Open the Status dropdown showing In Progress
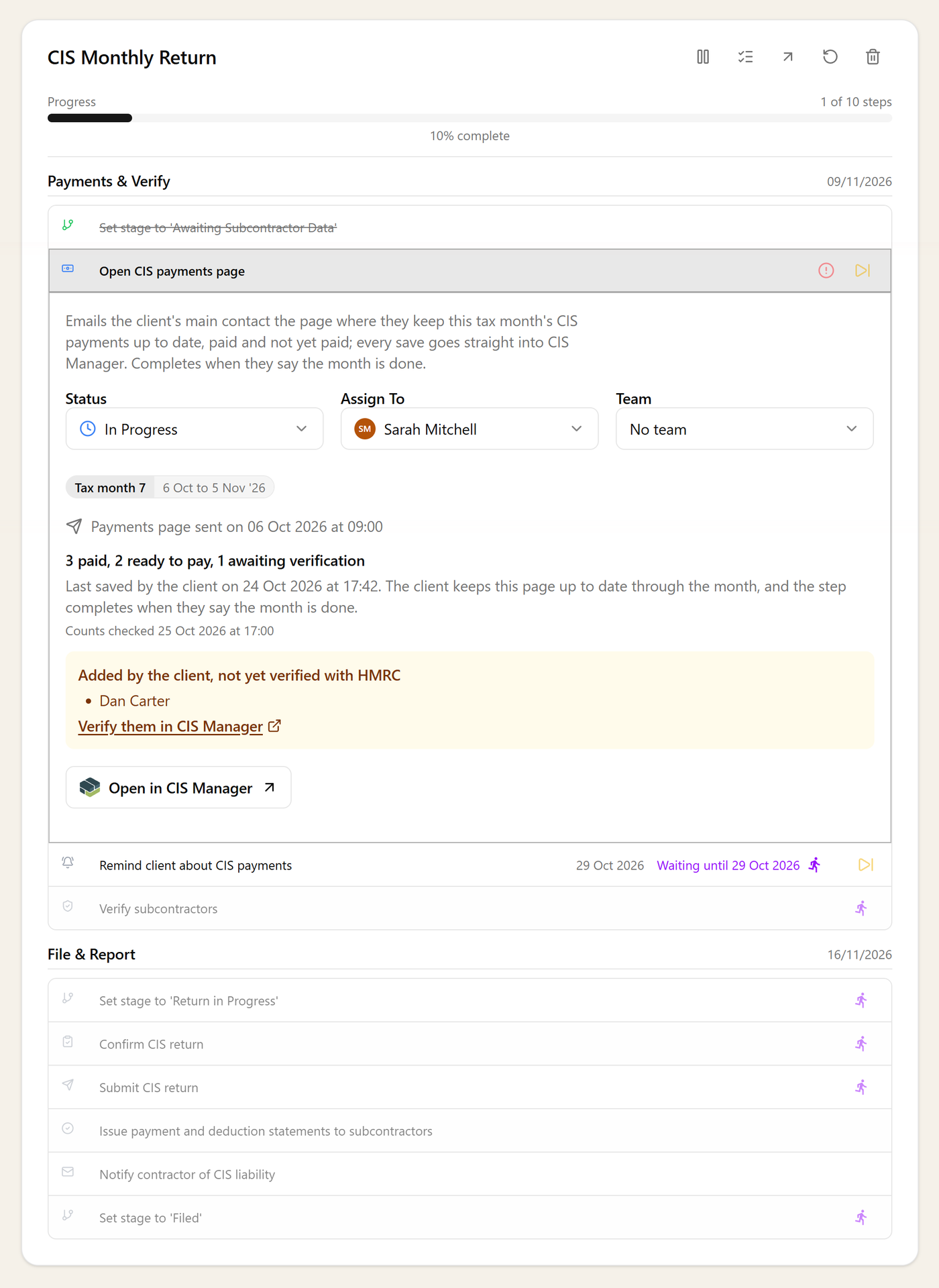 (x=195, y=429)
